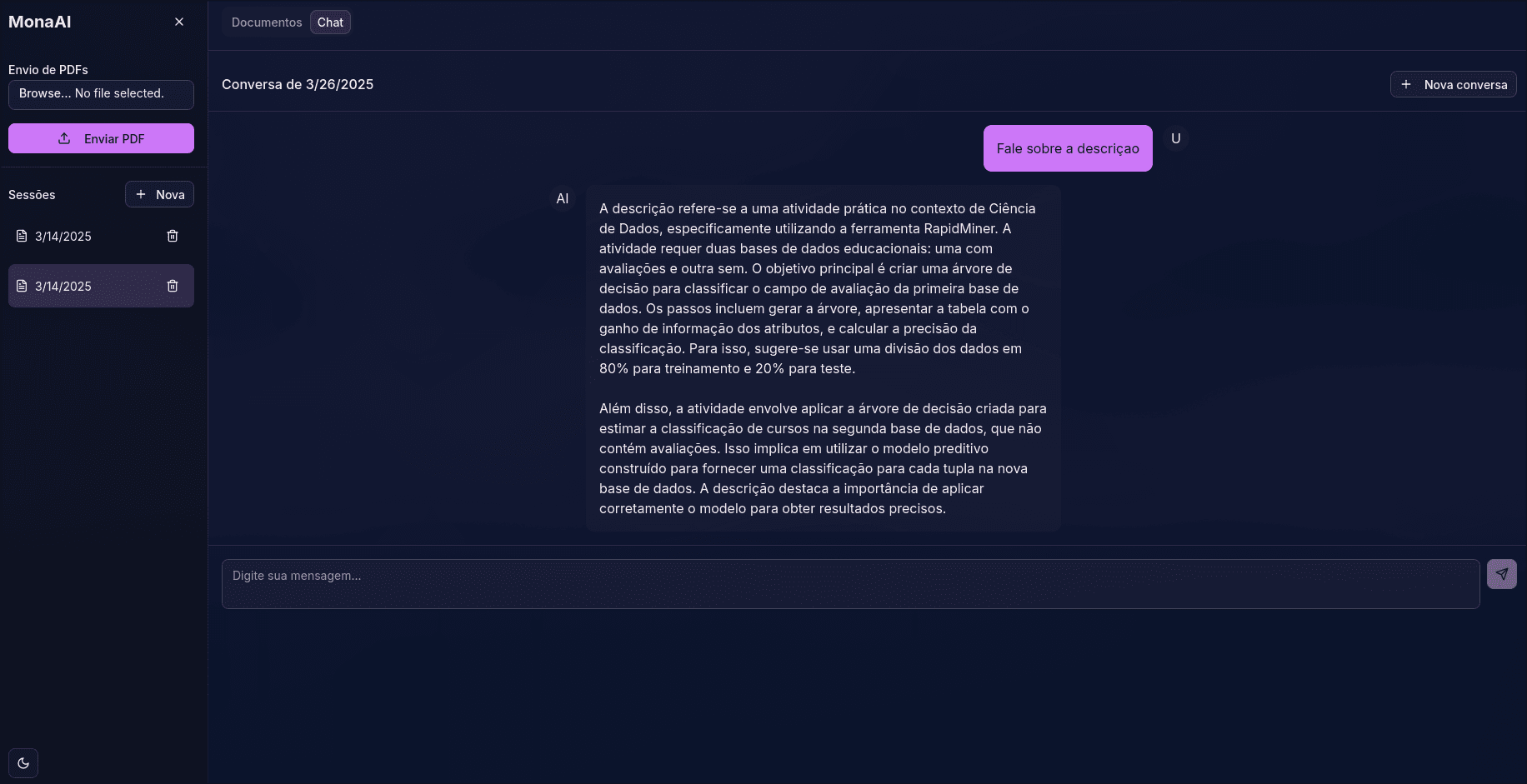Switch to the Documentos tab

point(267,22)
